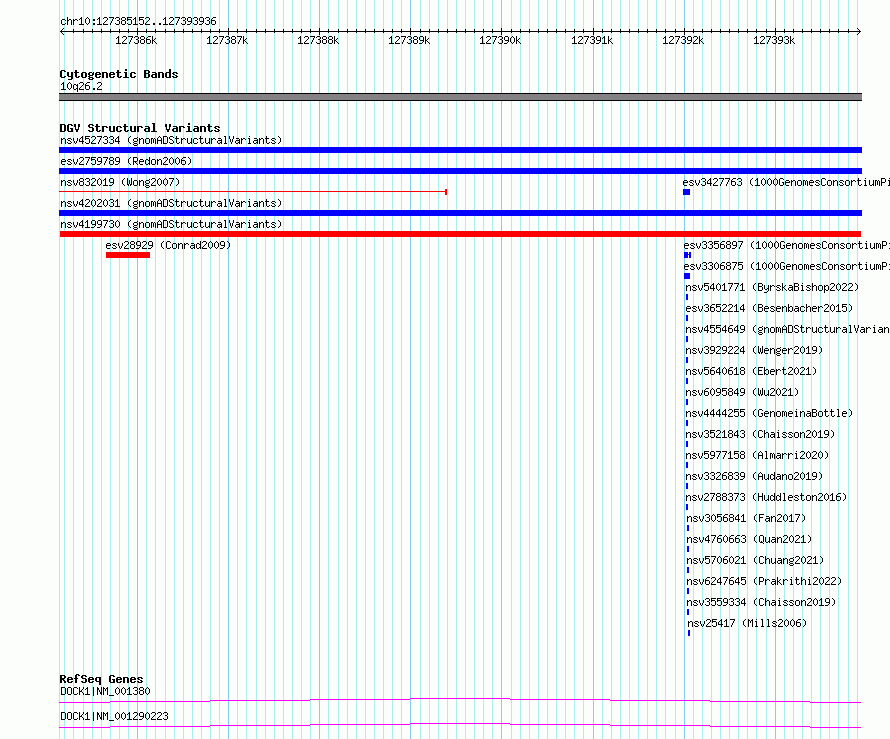Click the 127392k ruler mark

(683, 40)
